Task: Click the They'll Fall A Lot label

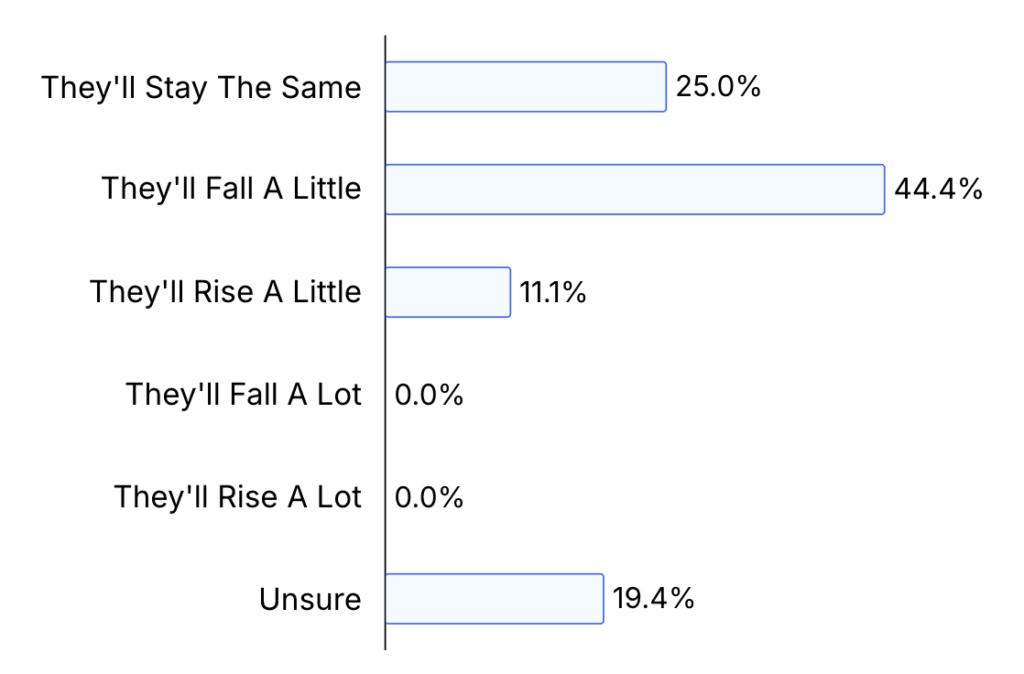Action: 244,394
